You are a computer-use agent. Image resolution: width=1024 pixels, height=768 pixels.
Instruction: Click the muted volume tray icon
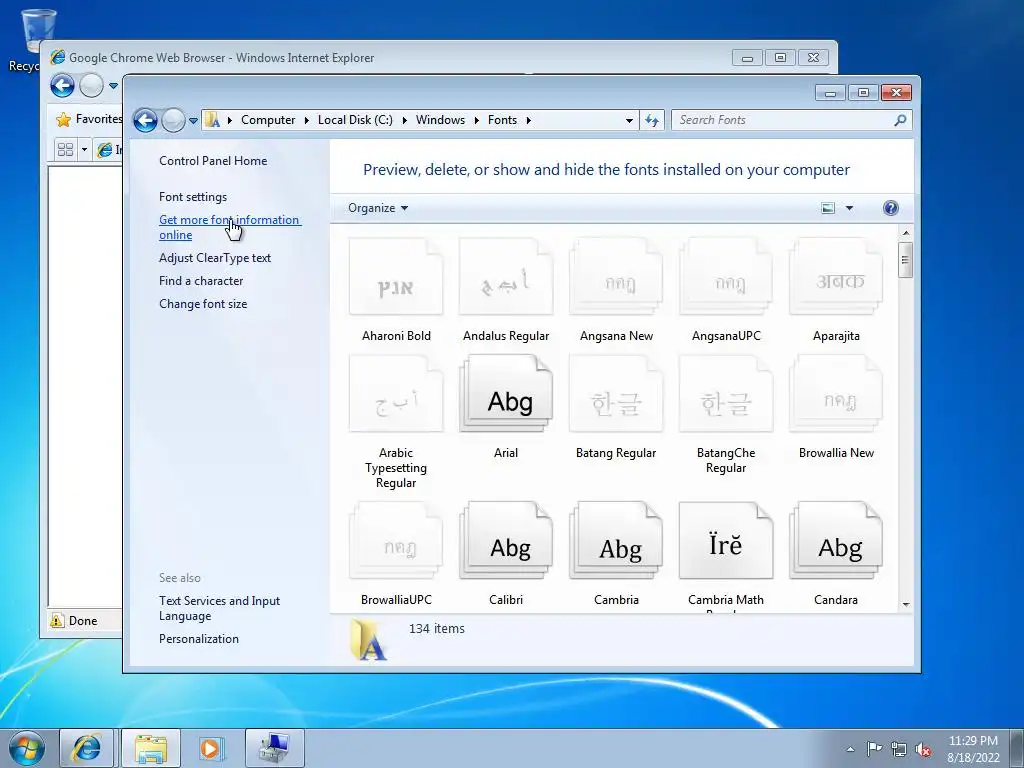point(923,749)
